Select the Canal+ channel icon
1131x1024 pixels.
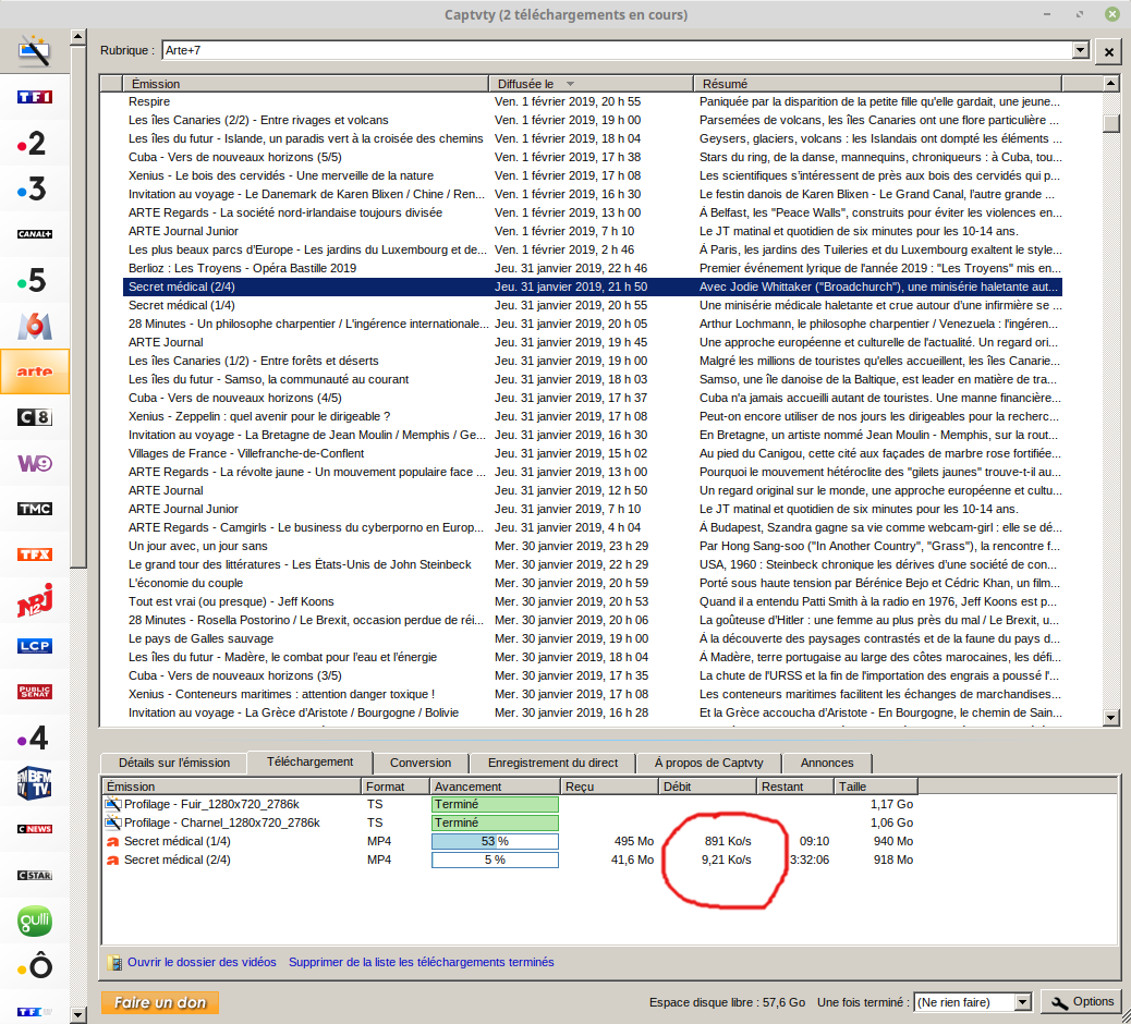35,234
